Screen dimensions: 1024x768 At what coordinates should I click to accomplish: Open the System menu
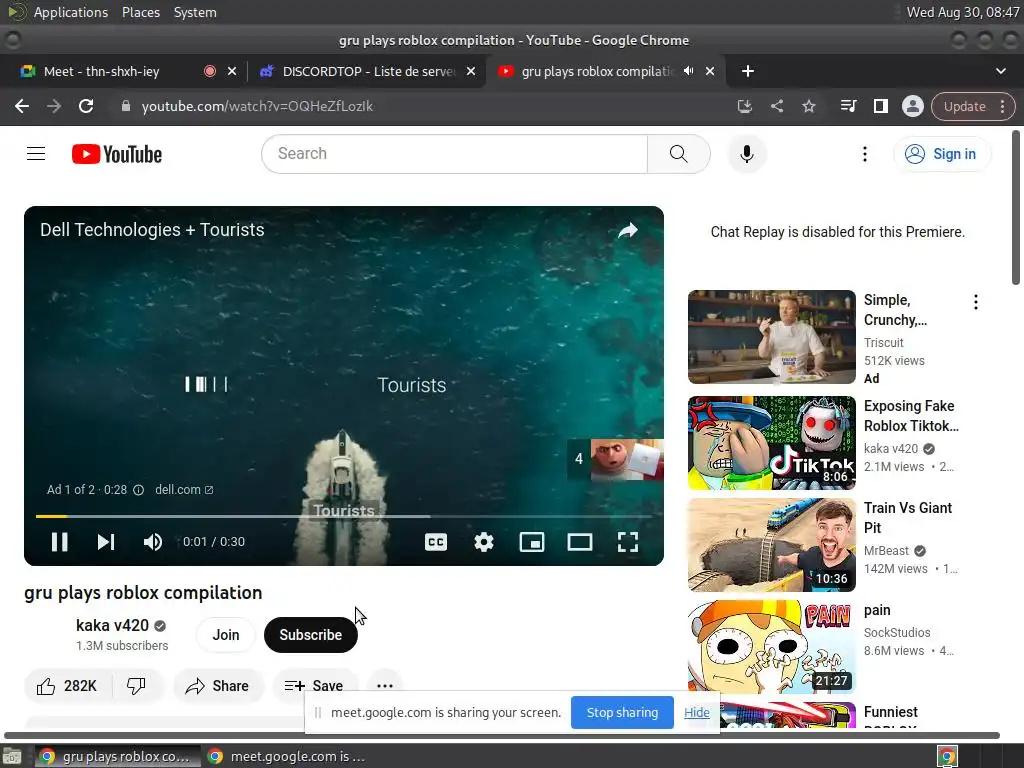pos(195,12)
